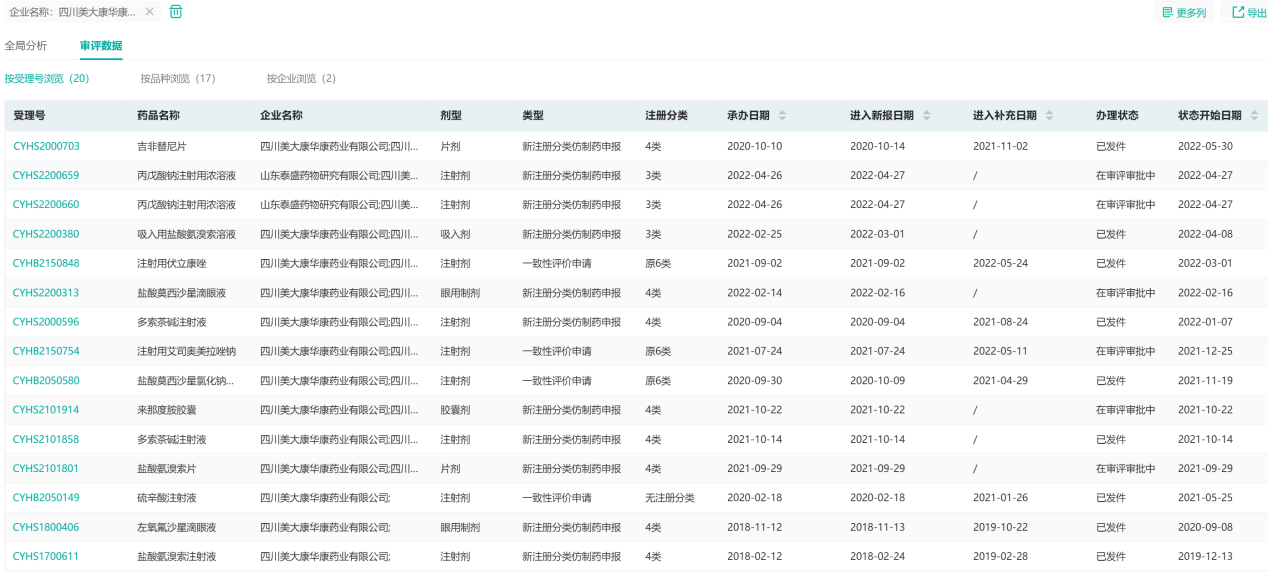The height and width of the screenshot is (579, 1268).
Task: Click the 剂型 column header
Action: [451, 116]
